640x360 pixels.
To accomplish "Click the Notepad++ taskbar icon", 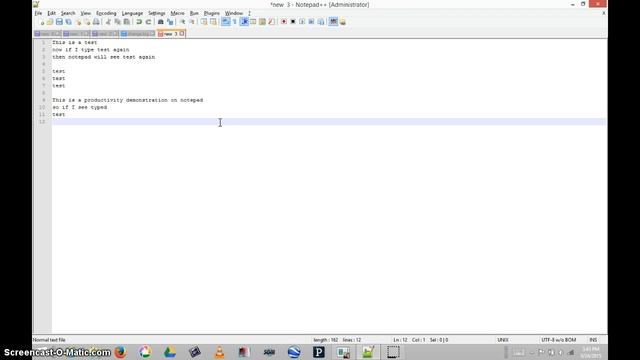I will point(368,352).
